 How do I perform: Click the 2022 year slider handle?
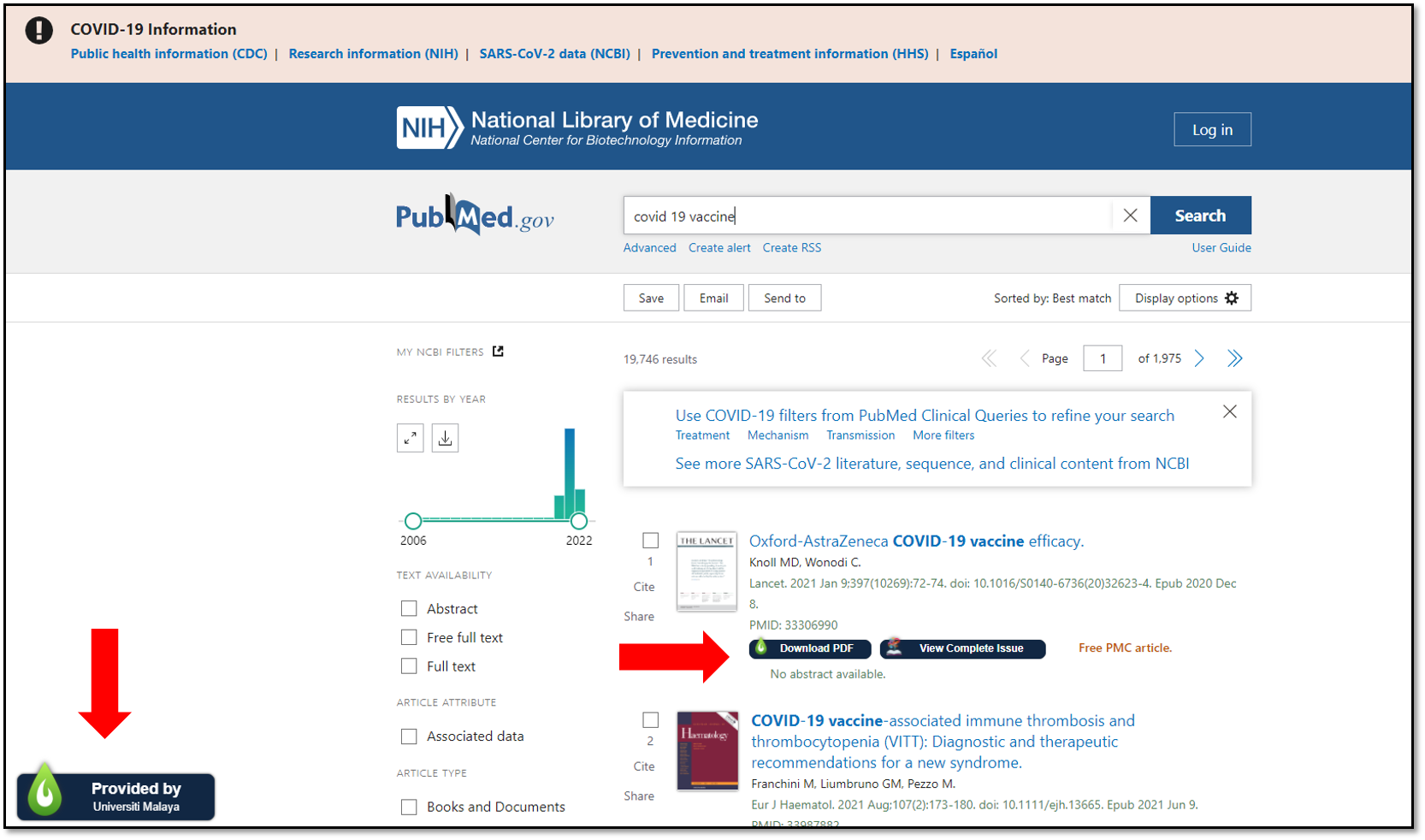coord(579,520)
